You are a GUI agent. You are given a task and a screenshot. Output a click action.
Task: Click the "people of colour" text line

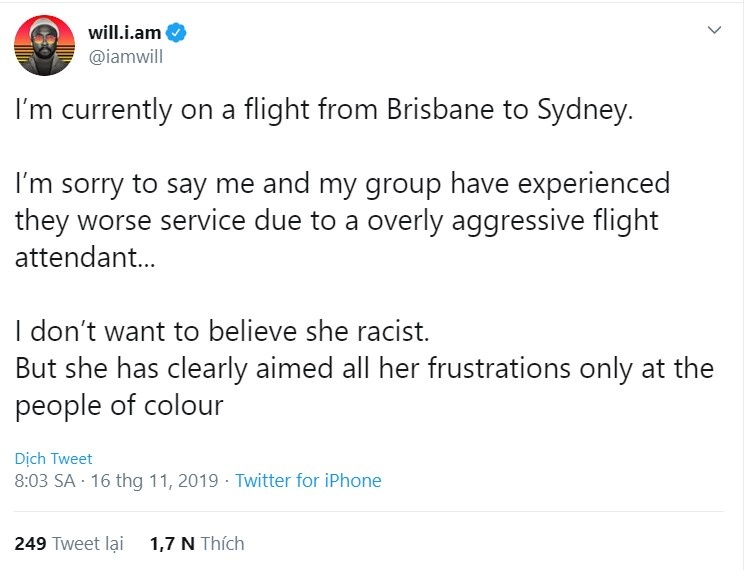pyautogui.click(x=118, y=405)
